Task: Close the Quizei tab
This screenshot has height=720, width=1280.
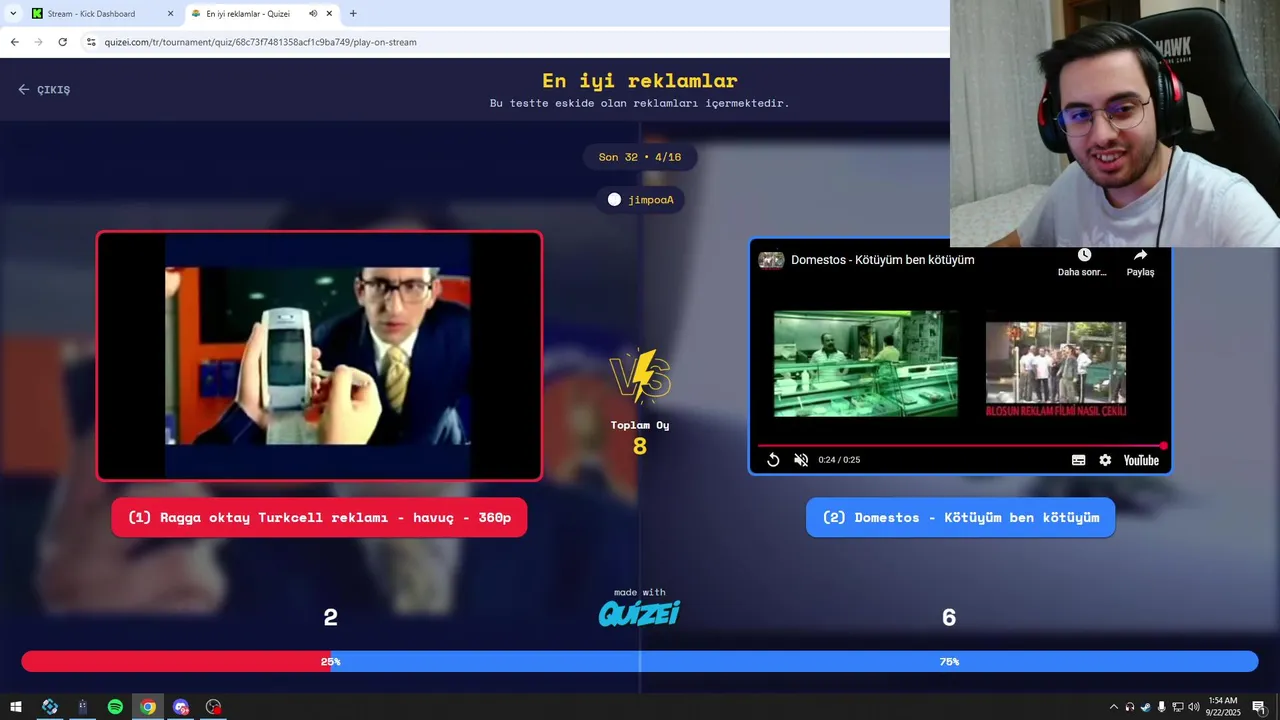Action: (329, 14)
